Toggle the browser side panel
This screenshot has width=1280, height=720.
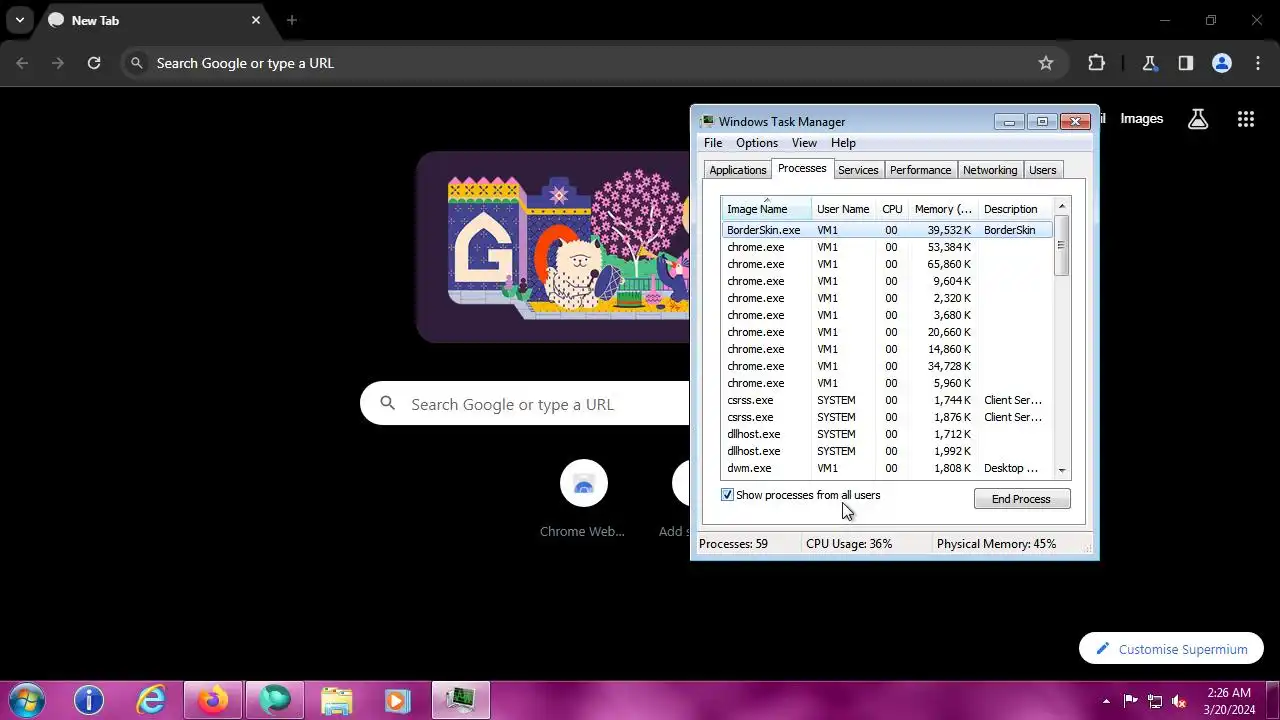[x=1186, y=63]
